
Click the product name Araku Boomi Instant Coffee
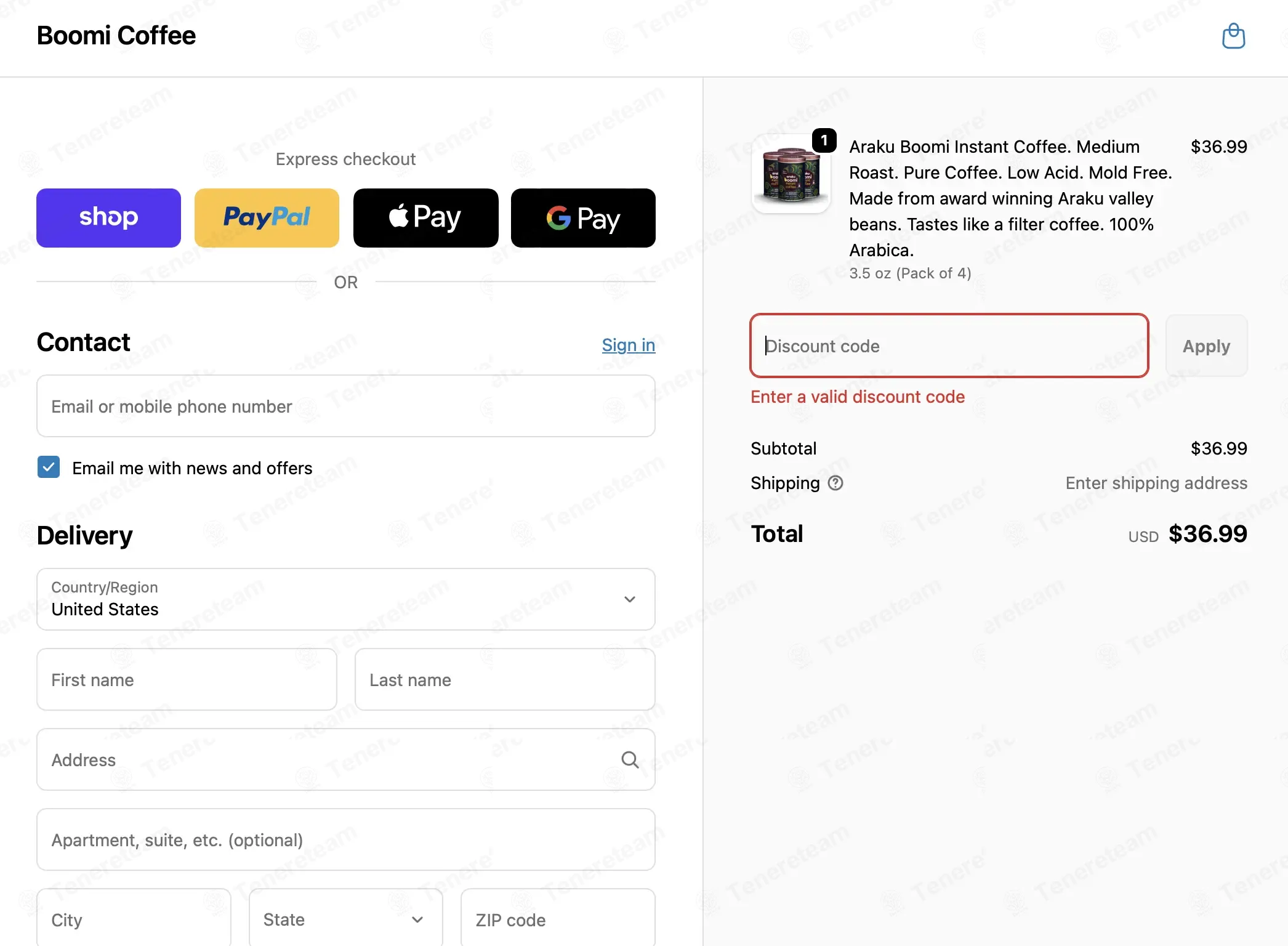[1010, 198]
